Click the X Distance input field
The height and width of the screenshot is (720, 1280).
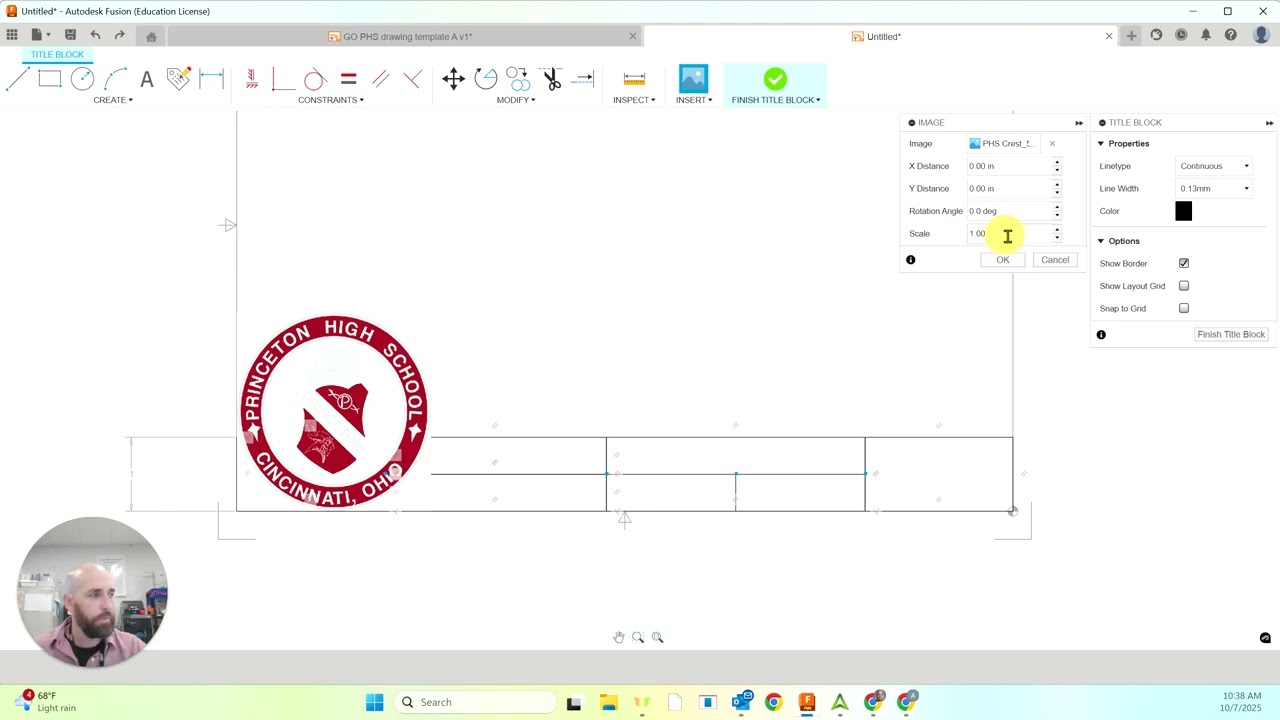pos(1010,166)
